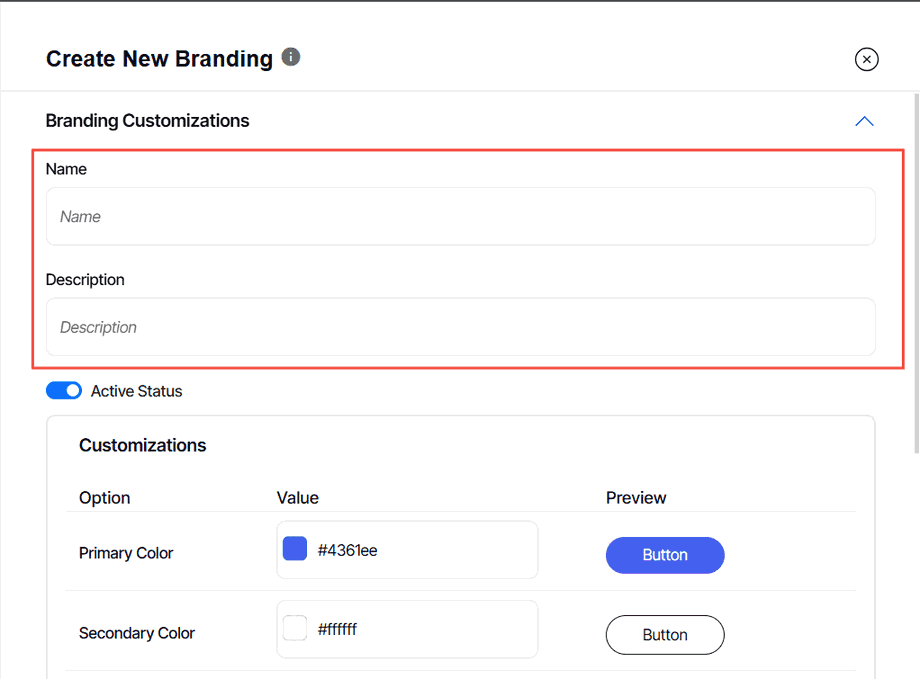Click the #ffffff hex value text

(x=337, y=629)
